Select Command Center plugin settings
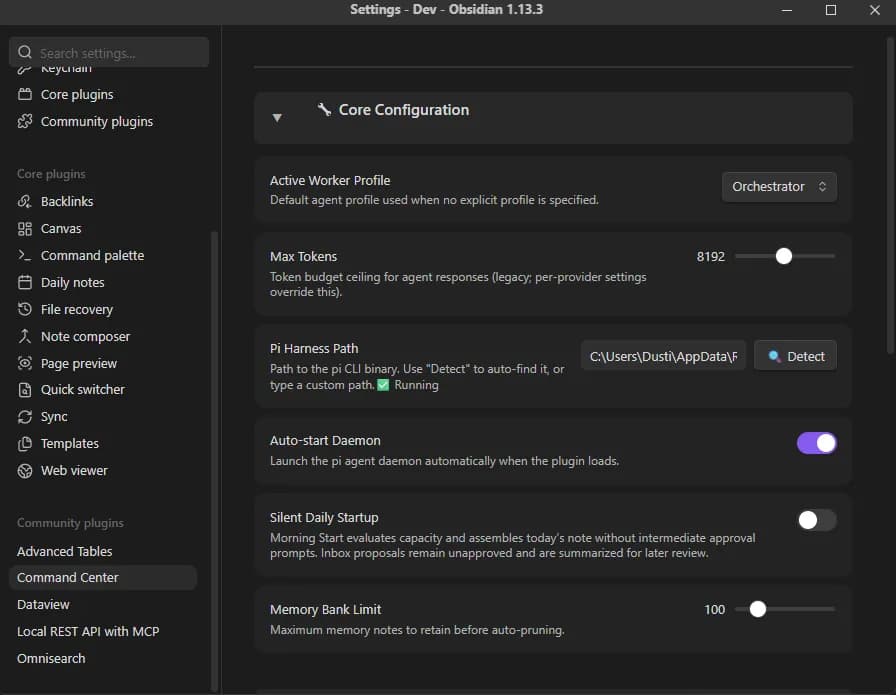The image size is (896, 695). (103, 577)
